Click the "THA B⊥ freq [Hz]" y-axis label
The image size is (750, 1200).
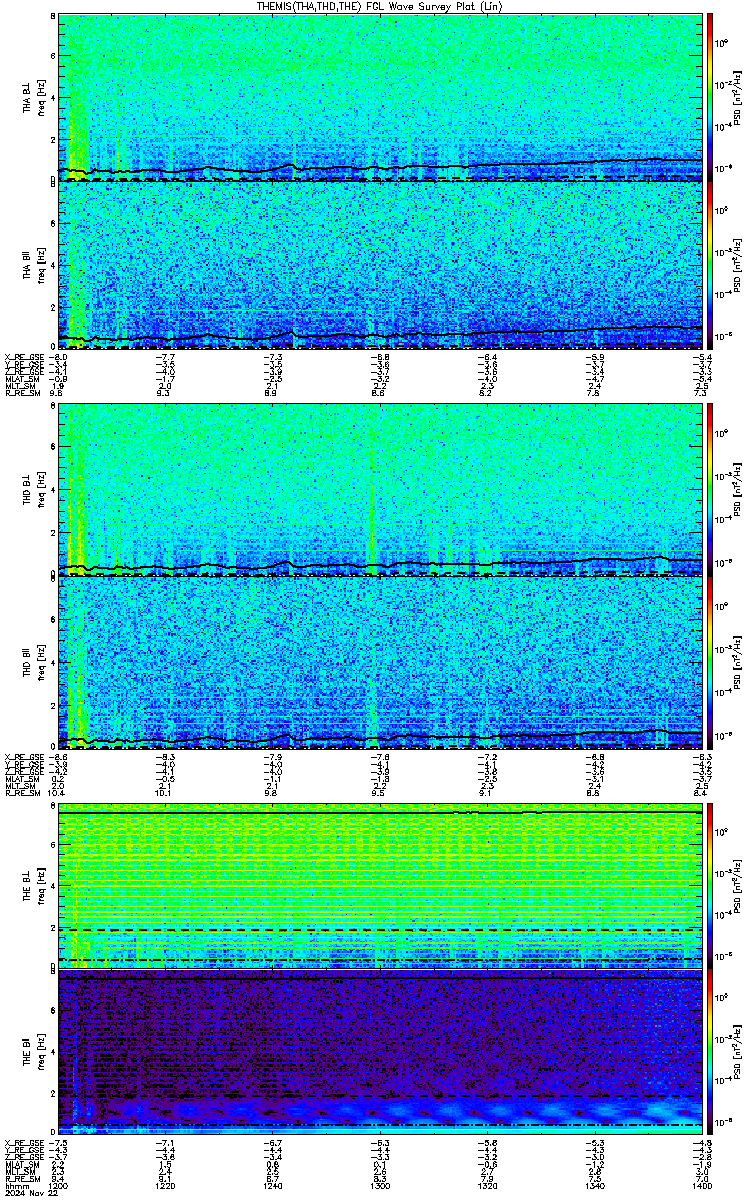(x=33, y=98)
